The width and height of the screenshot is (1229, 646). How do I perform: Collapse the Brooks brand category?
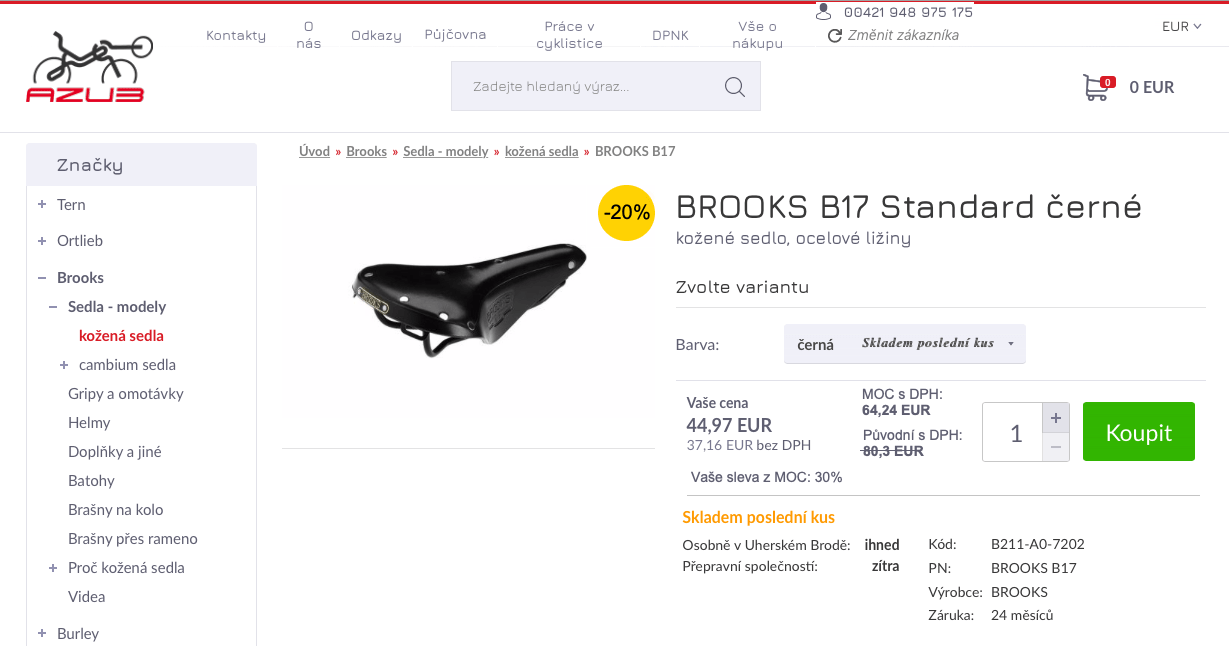pos(42,278)
